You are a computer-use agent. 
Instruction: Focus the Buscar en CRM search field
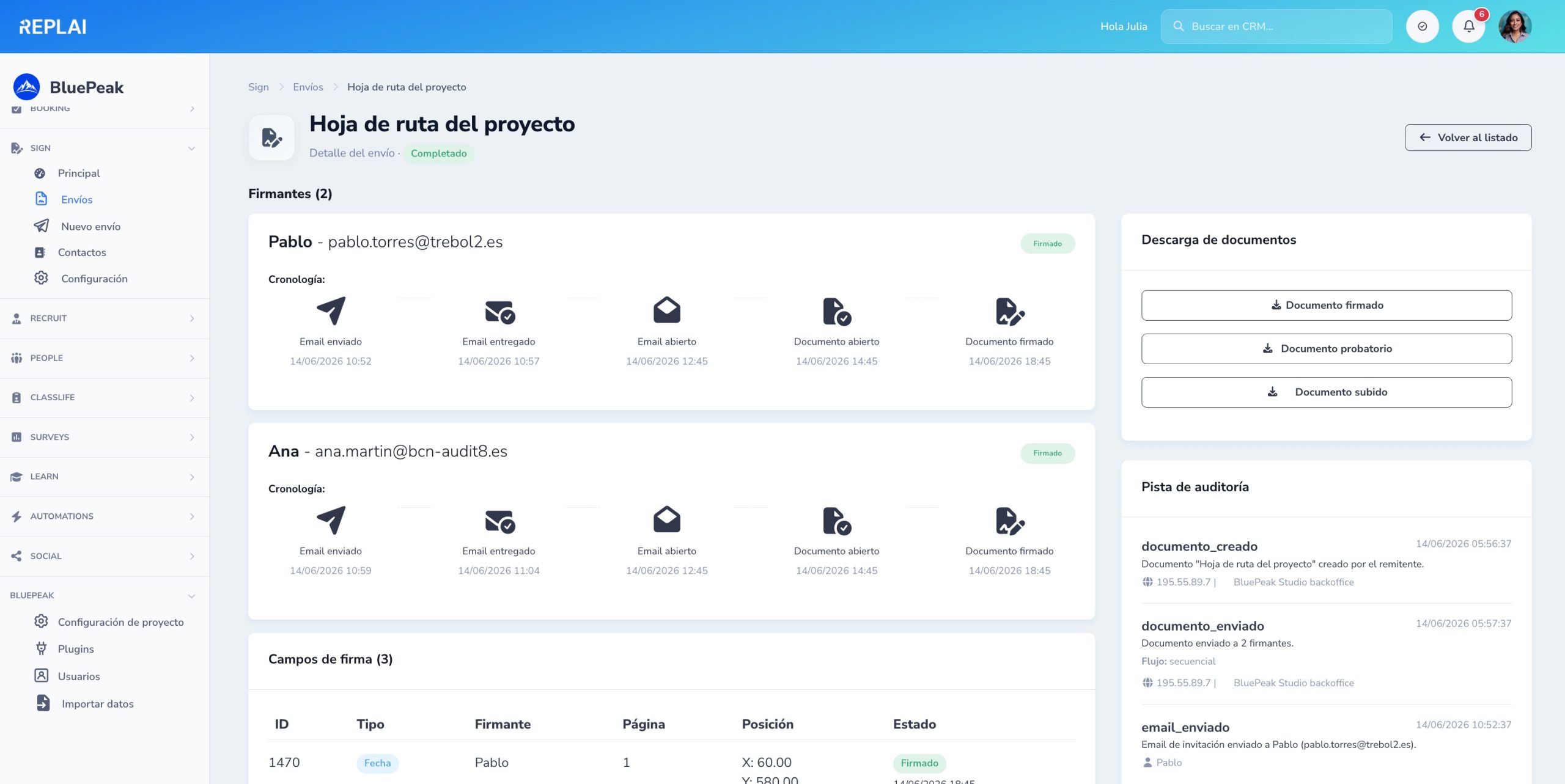pyautogui.click(x=1276, y=26)
